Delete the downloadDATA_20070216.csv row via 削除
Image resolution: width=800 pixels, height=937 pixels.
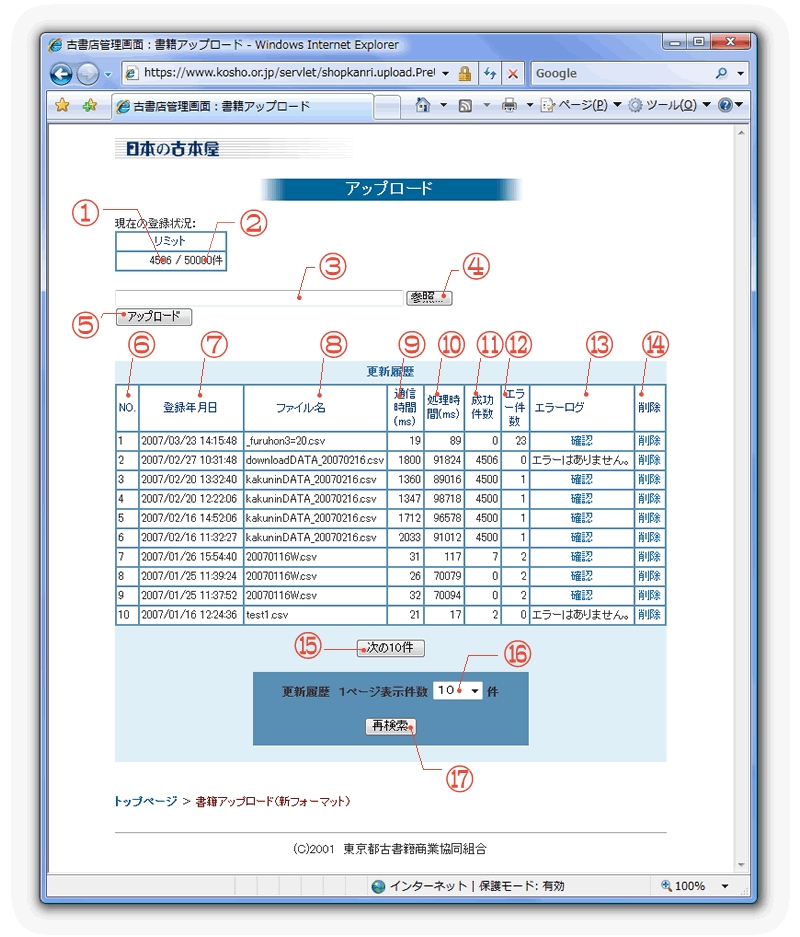pos(649,460)
